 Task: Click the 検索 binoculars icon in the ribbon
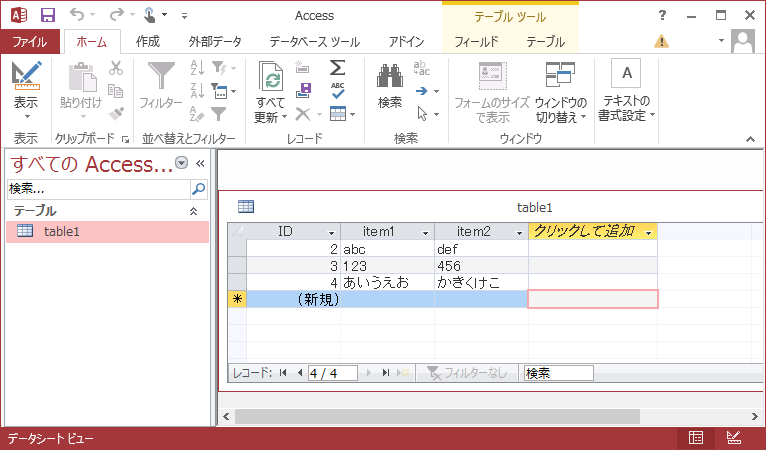(390, 76)
